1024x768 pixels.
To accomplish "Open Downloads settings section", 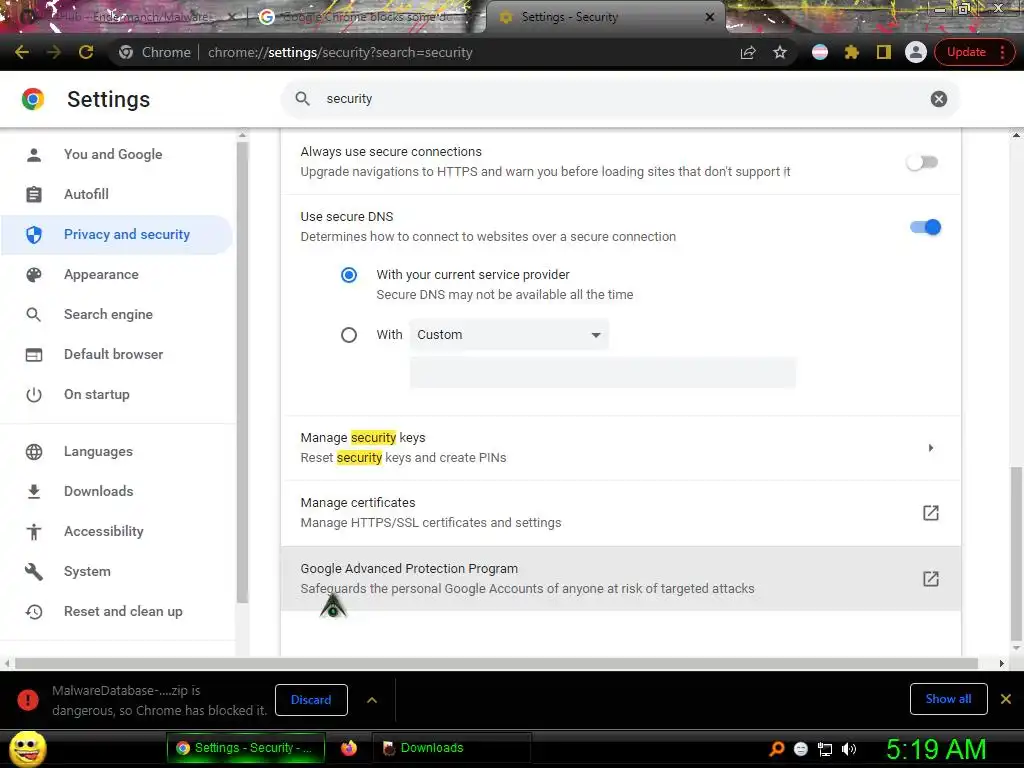I will coord(99,491).
